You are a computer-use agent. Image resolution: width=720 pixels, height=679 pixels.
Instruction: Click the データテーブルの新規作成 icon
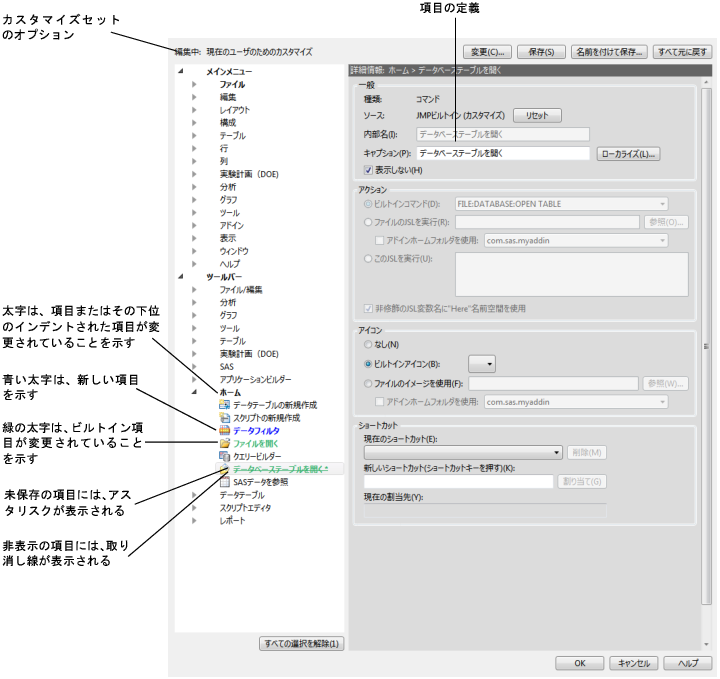(x=224, y=405)
